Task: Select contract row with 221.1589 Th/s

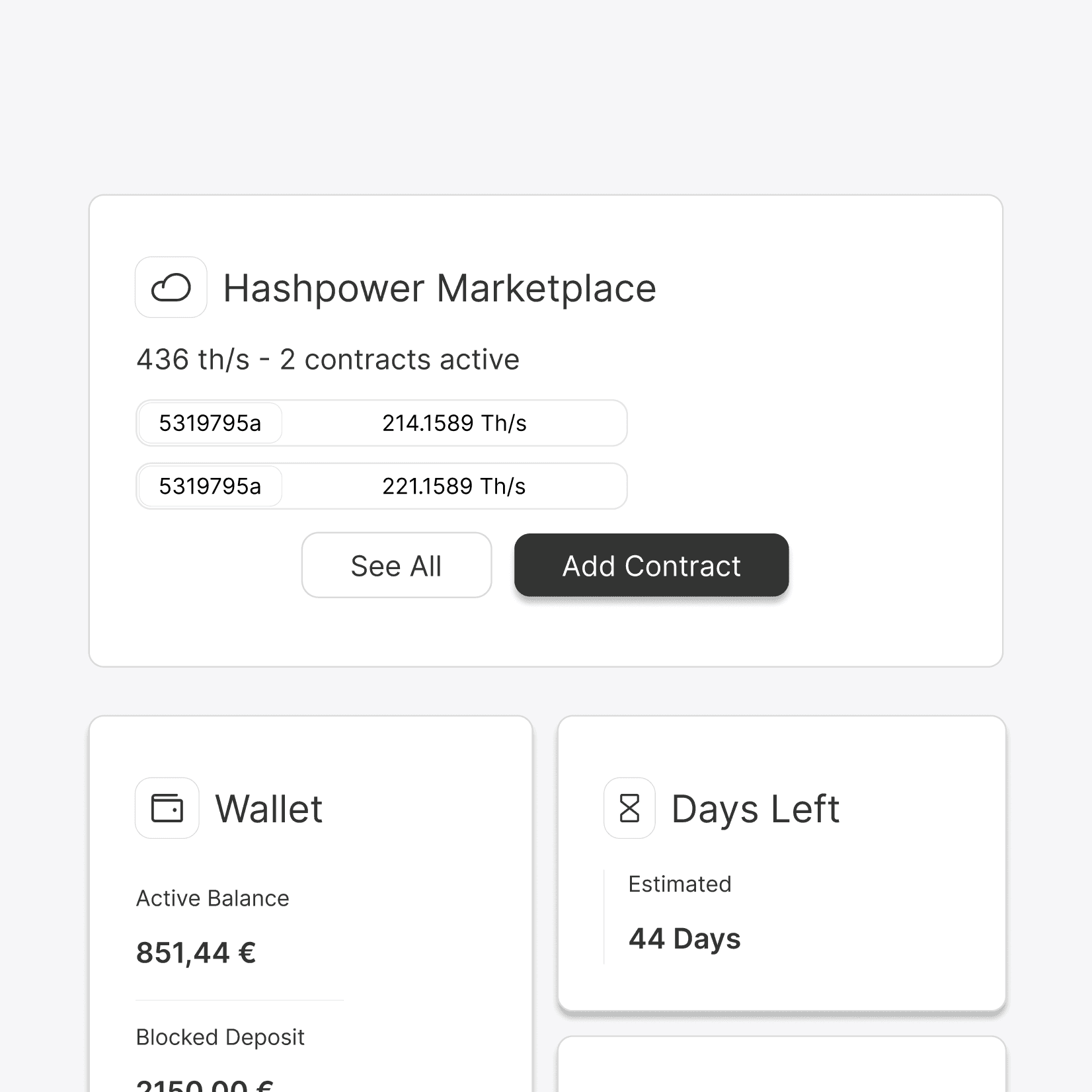Action: pyautogui.click(x=381, y=487)
